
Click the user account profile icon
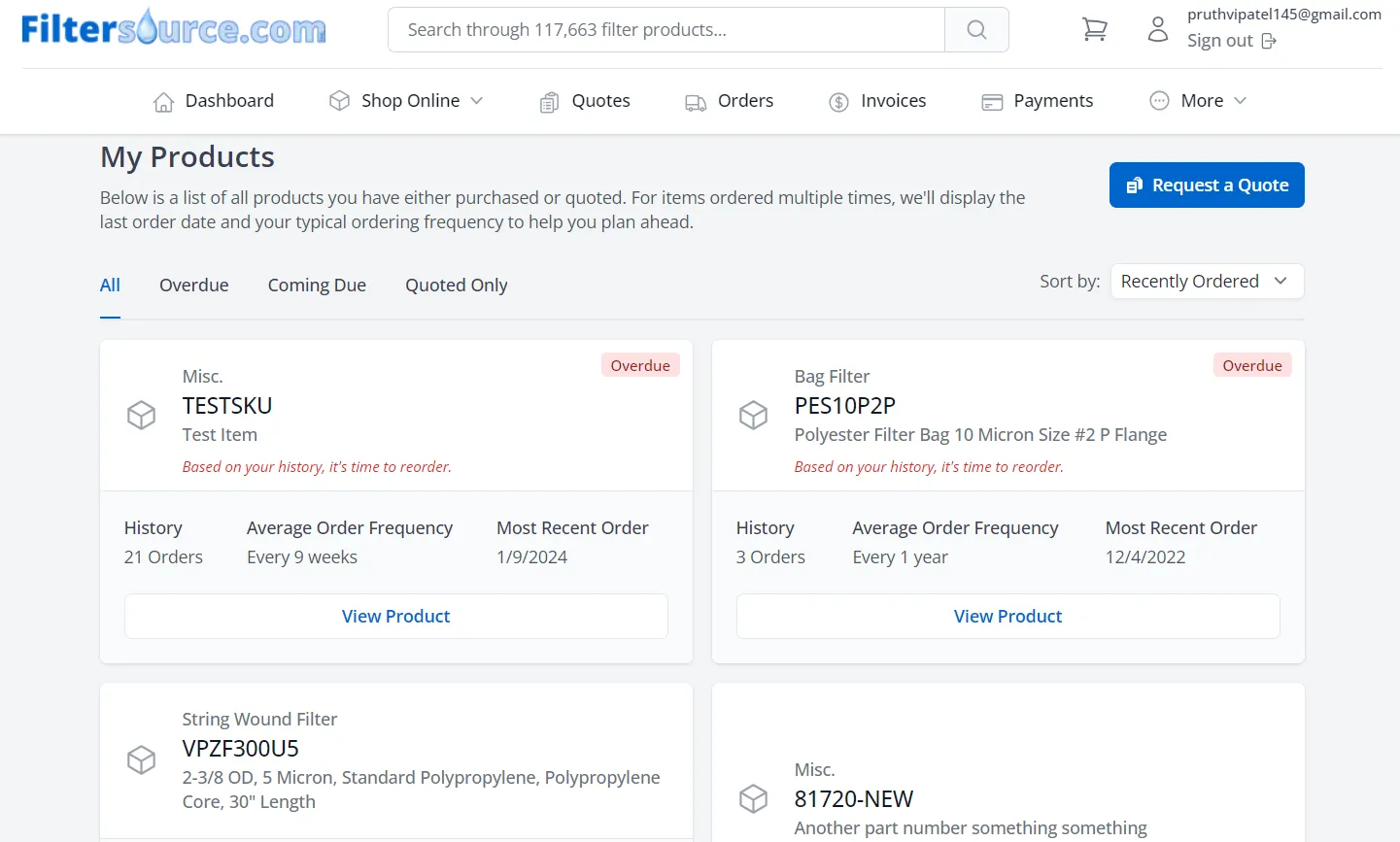[x=1157, y=29]
